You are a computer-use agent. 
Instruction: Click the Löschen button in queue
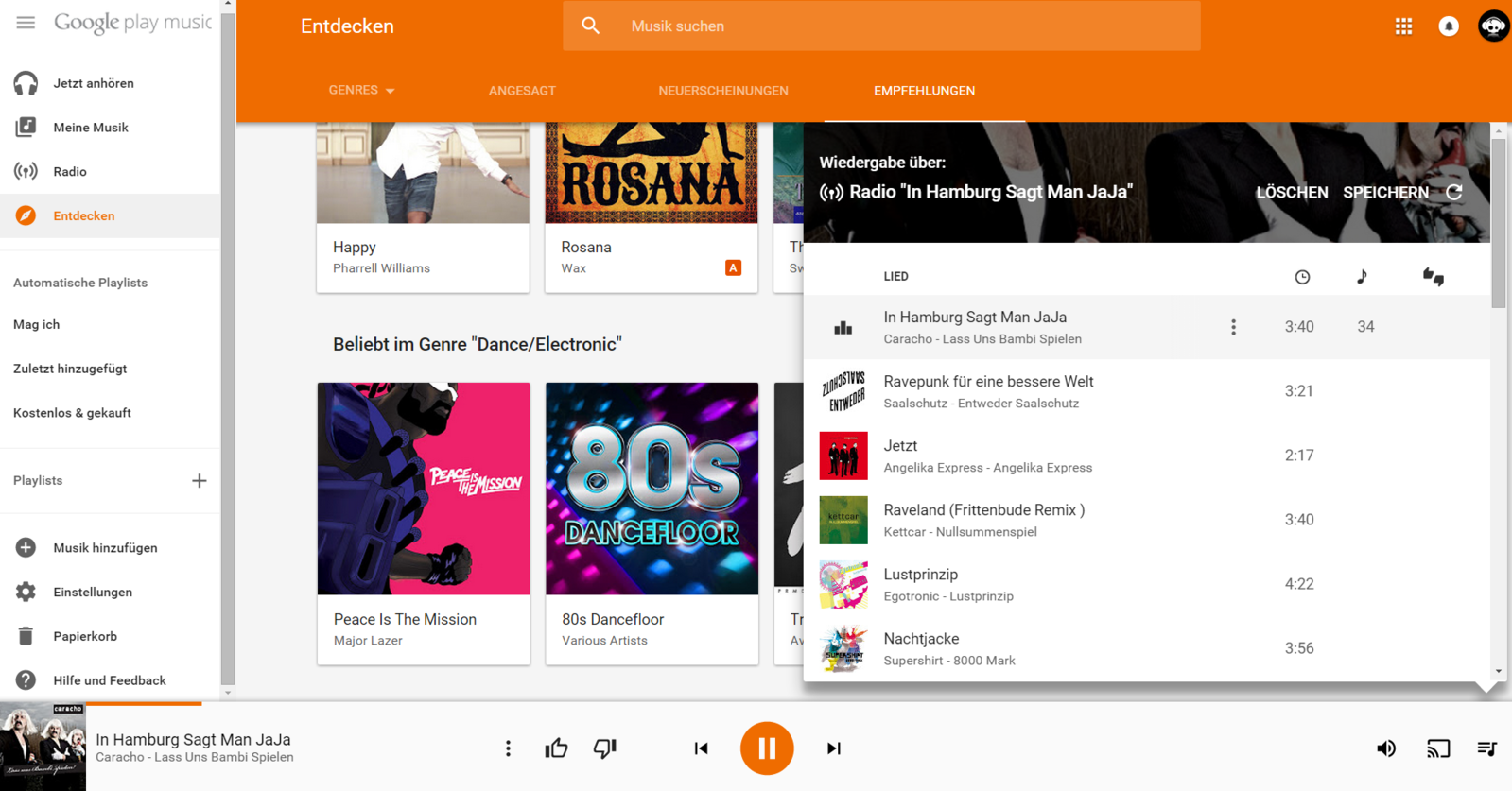click(1292, 193)
